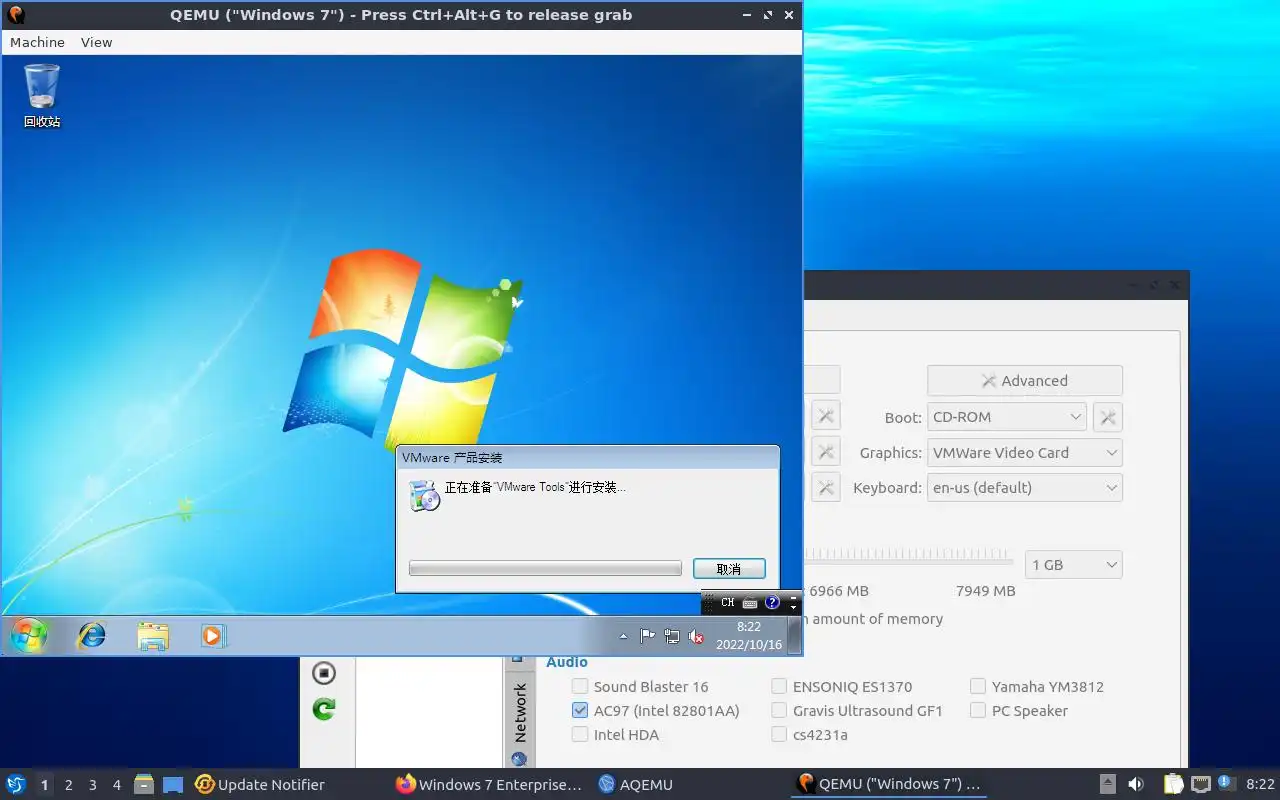Click the tool button left of Graphics label
The image size is (1280, 800).
pyautogui.click(x=825, y=453)
